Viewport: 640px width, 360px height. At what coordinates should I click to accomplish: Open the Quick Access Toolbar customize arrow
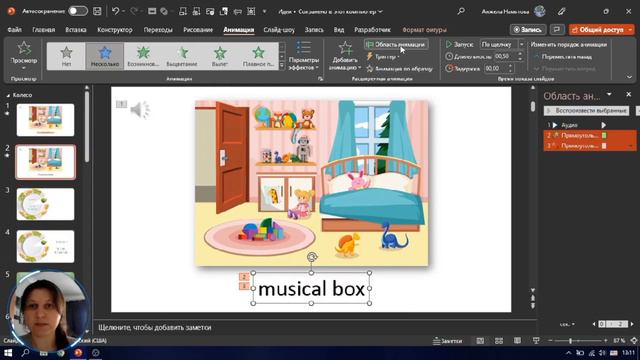264,11
